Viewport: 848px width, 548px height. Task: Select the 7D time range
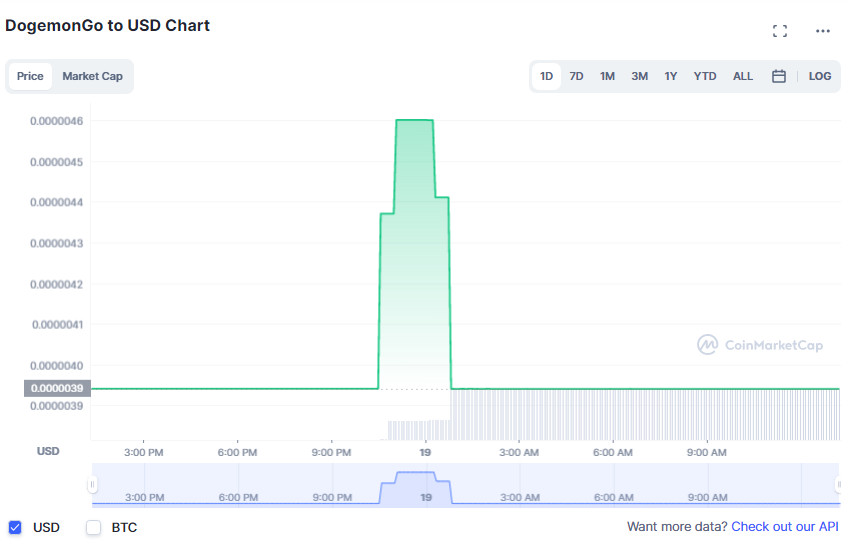pyautogui.click(x=577, y=76)
